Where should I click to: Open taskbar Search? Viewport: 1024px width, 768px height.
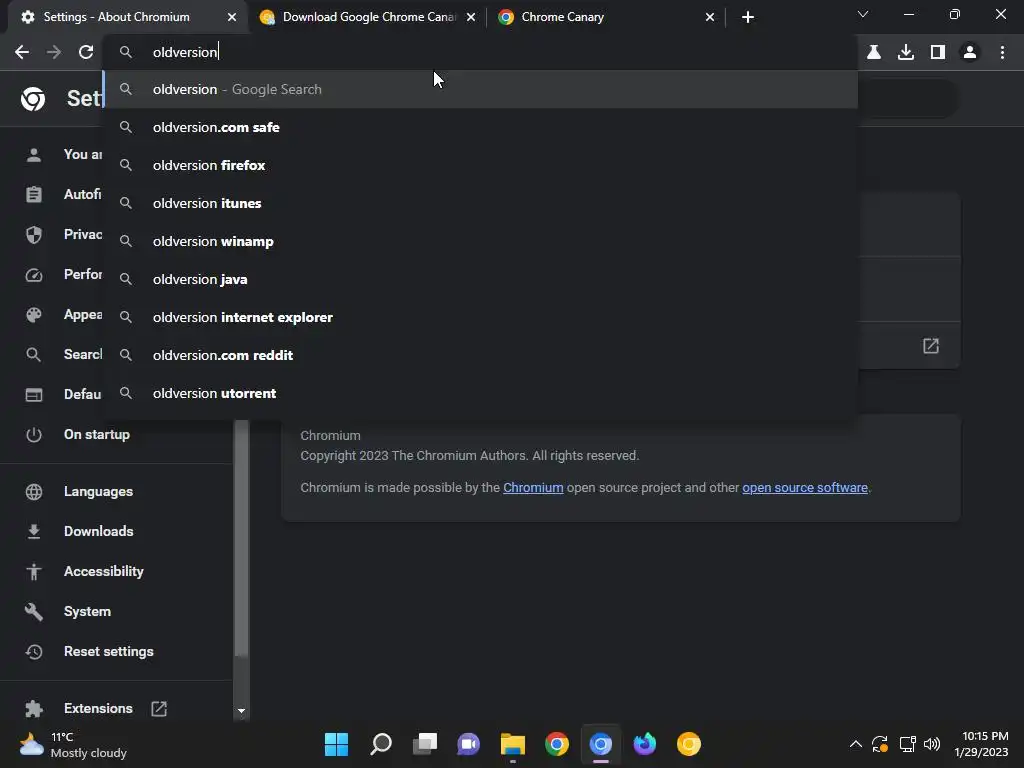381,744
